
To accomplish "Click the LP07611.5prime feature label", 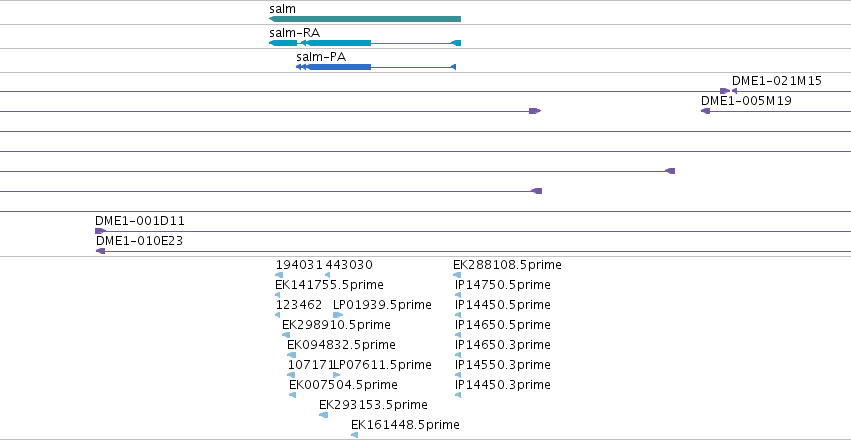I will coord(383,365).
